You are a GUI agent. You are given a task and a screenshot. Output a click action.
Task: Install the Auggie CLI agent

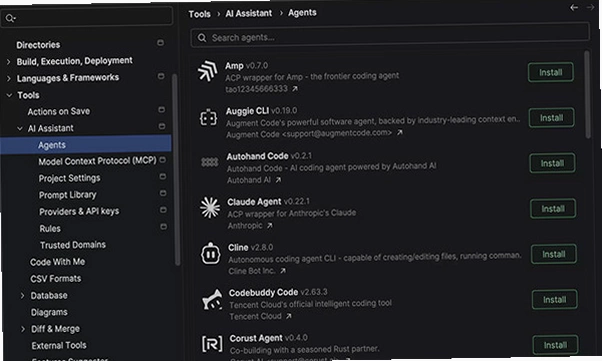pos(552,118)
